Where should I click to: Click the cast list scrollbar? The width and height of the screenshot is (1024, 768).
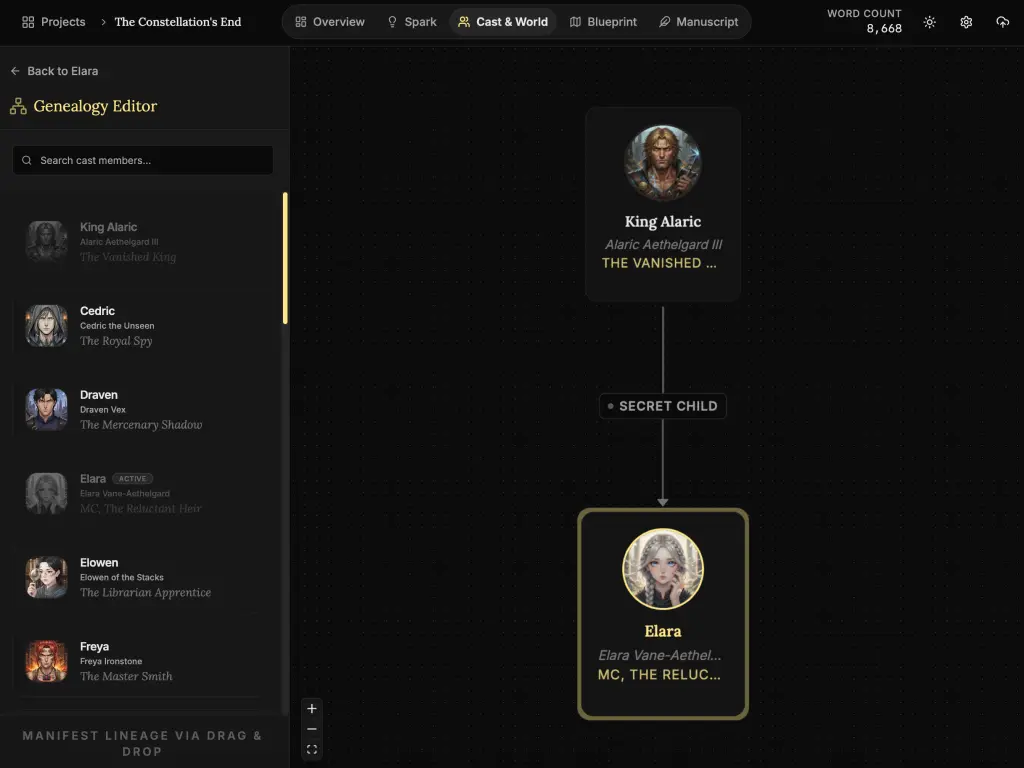285,258
